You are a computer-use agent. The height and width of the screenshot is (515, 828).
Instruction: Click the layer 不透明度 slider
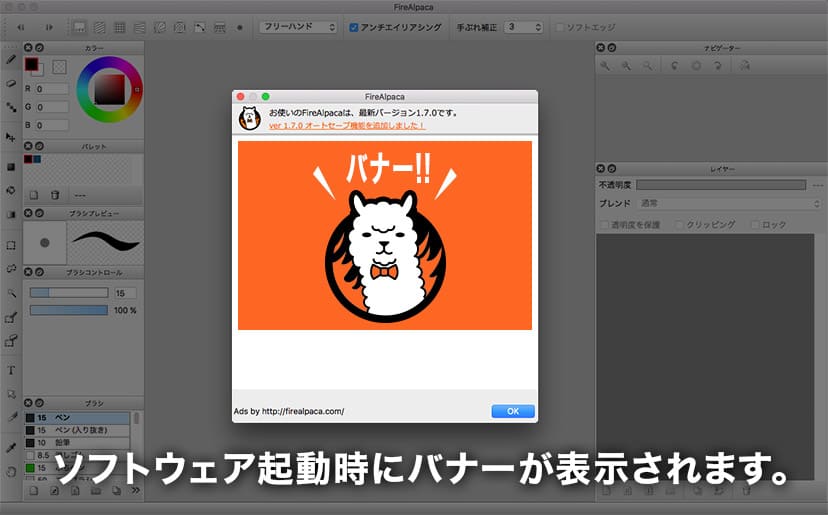[721, 185]
